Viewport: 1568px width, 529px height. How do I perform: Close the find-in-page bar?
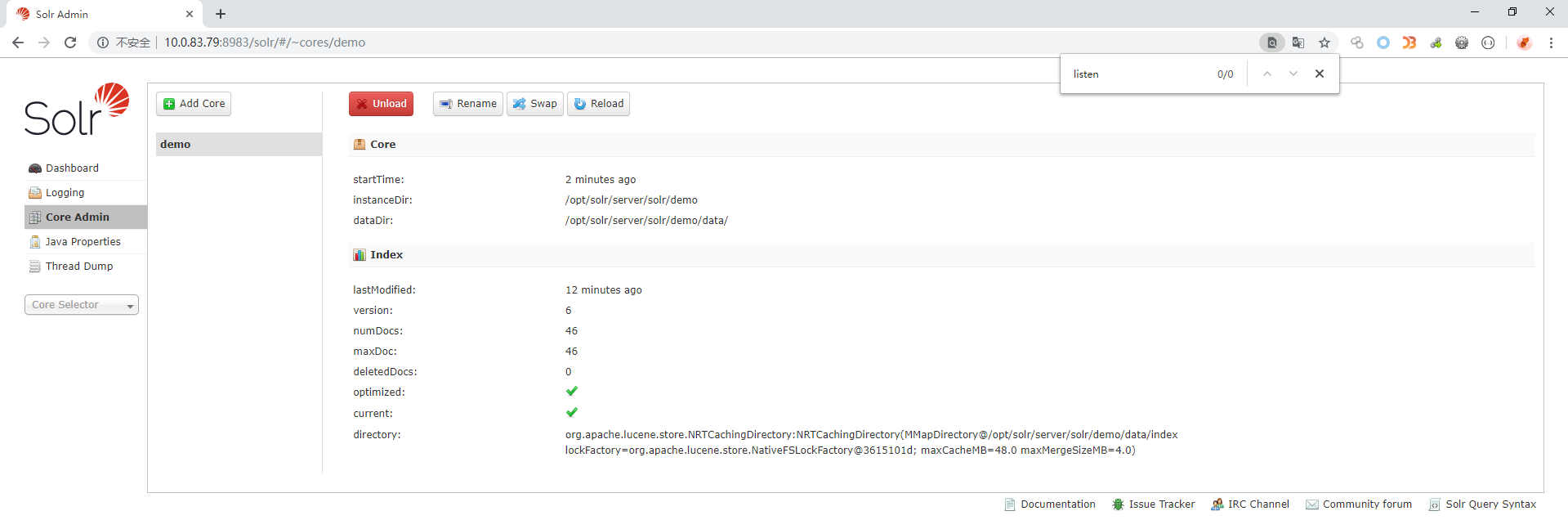1320,74
